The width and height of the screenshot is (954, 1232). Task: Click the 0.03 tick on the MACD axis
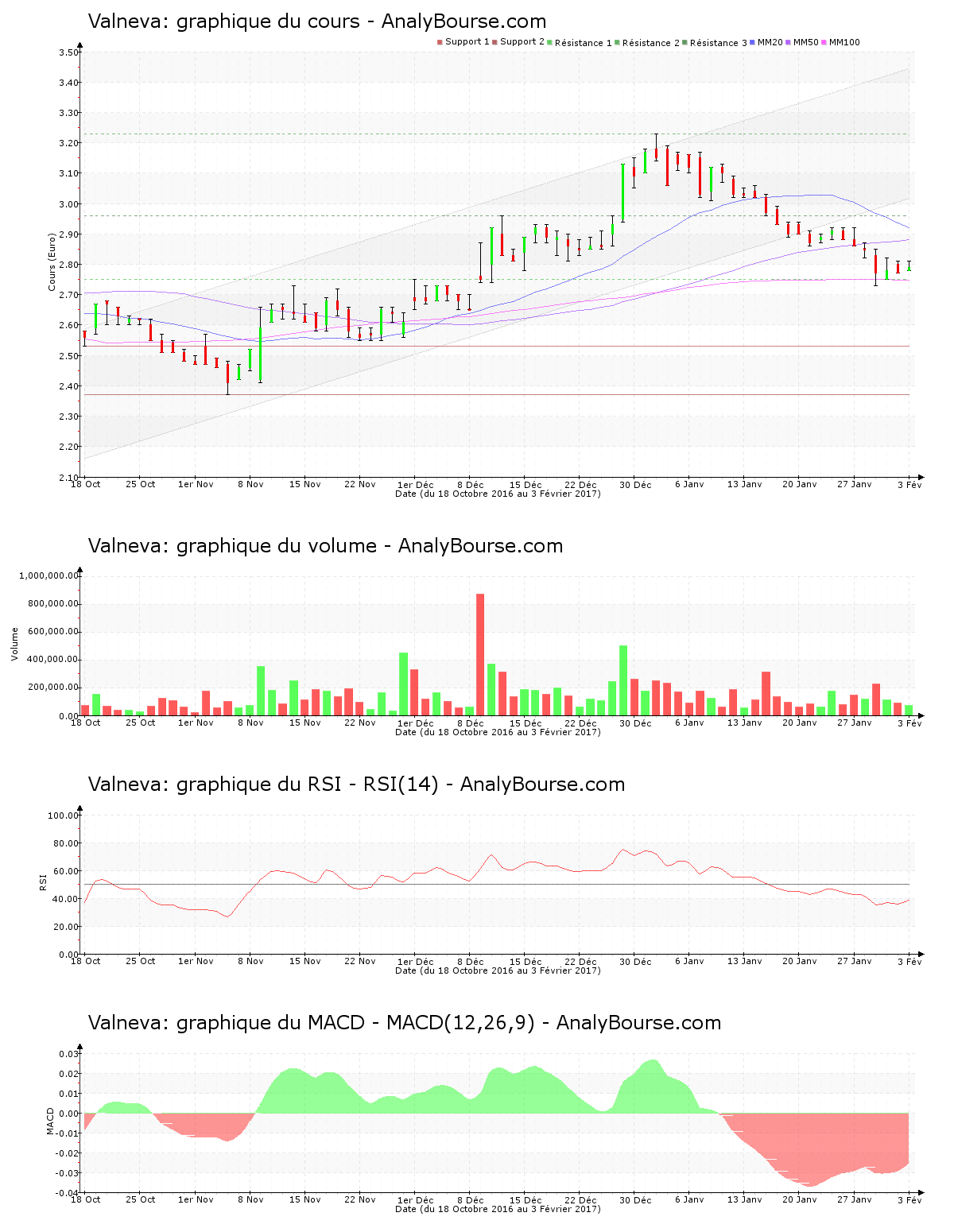(70, 1054)
